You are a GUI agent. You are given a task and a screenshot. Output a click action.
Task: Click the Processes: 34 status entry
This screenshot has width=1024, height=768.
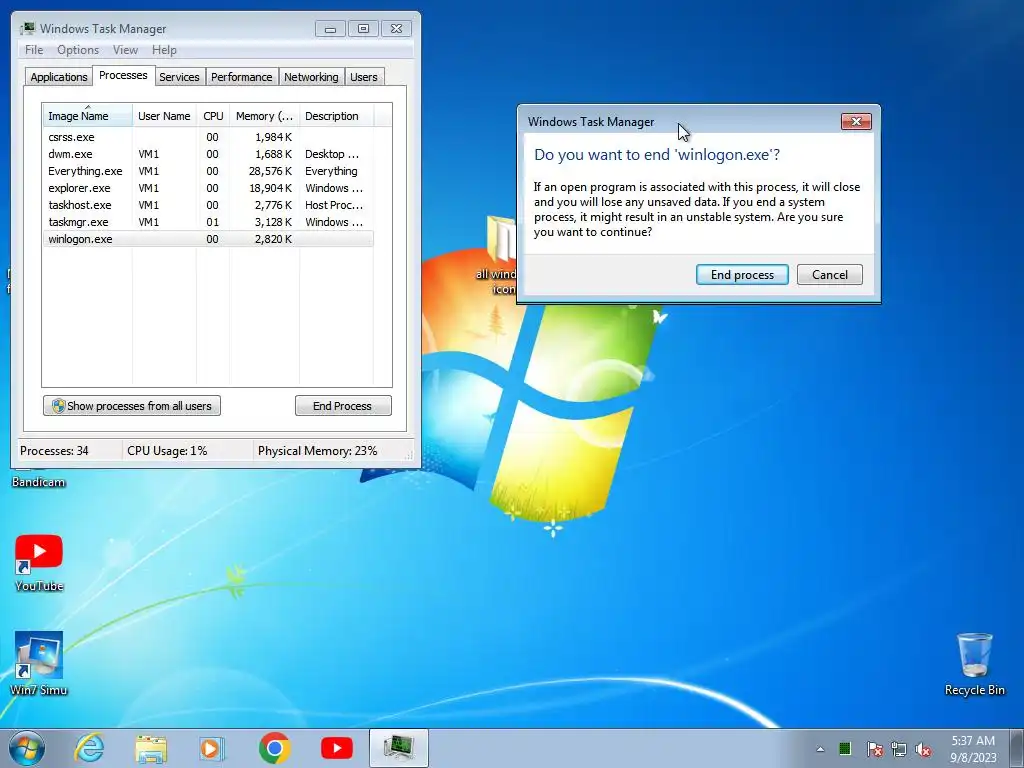tap(54, 451)
